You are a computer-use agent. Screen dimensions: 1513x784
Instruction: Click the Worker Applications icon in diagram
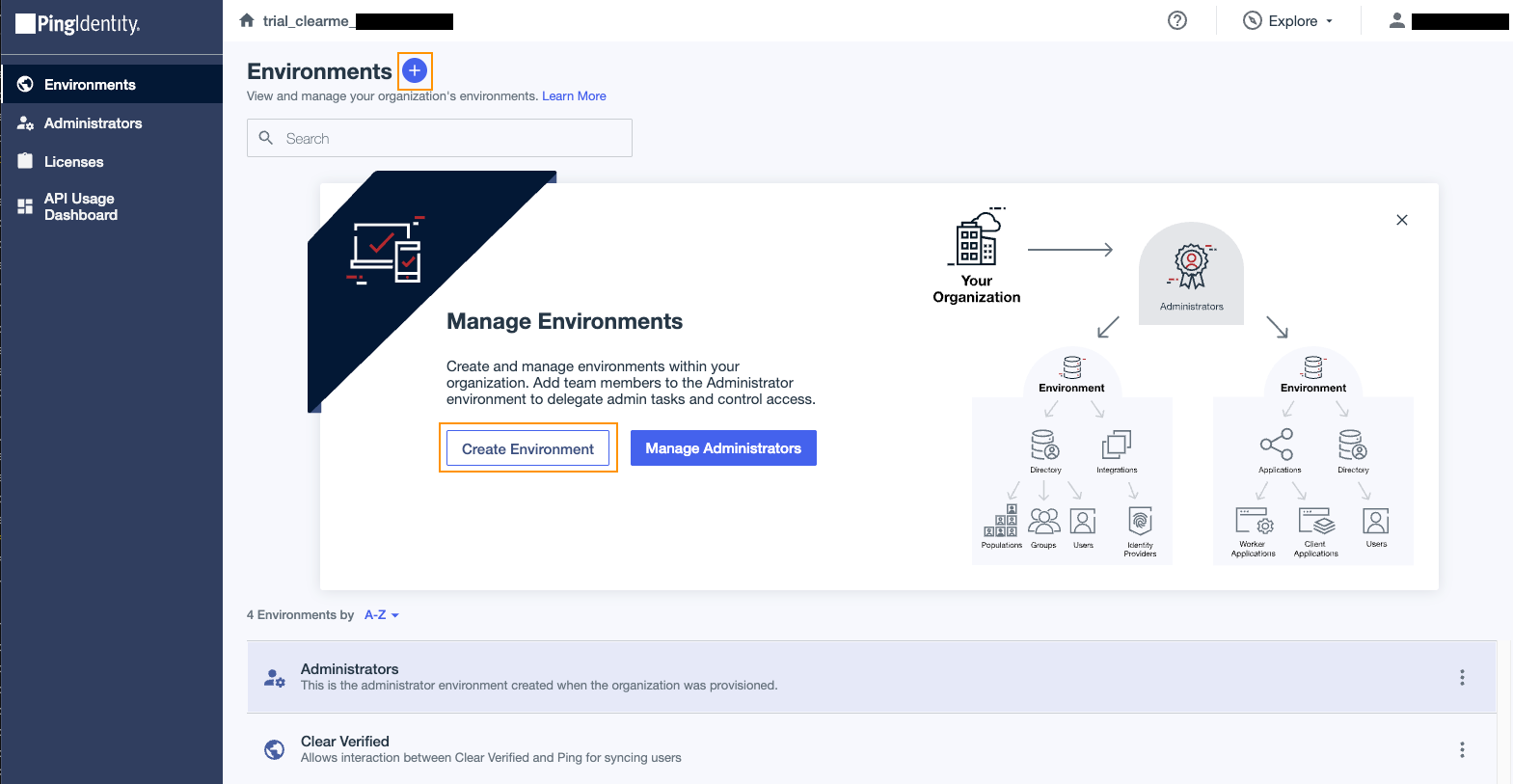pyautogui.click(x=1255, y=521)
